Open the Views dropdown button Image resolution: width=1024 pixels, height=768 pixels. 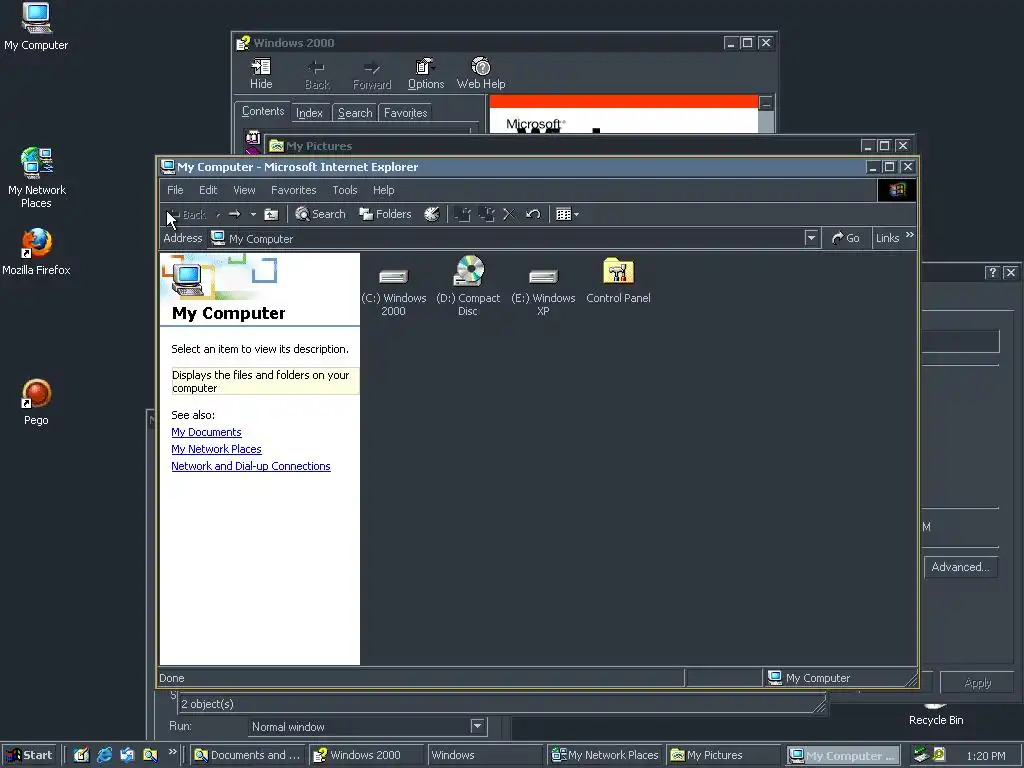tap(567, 214)
